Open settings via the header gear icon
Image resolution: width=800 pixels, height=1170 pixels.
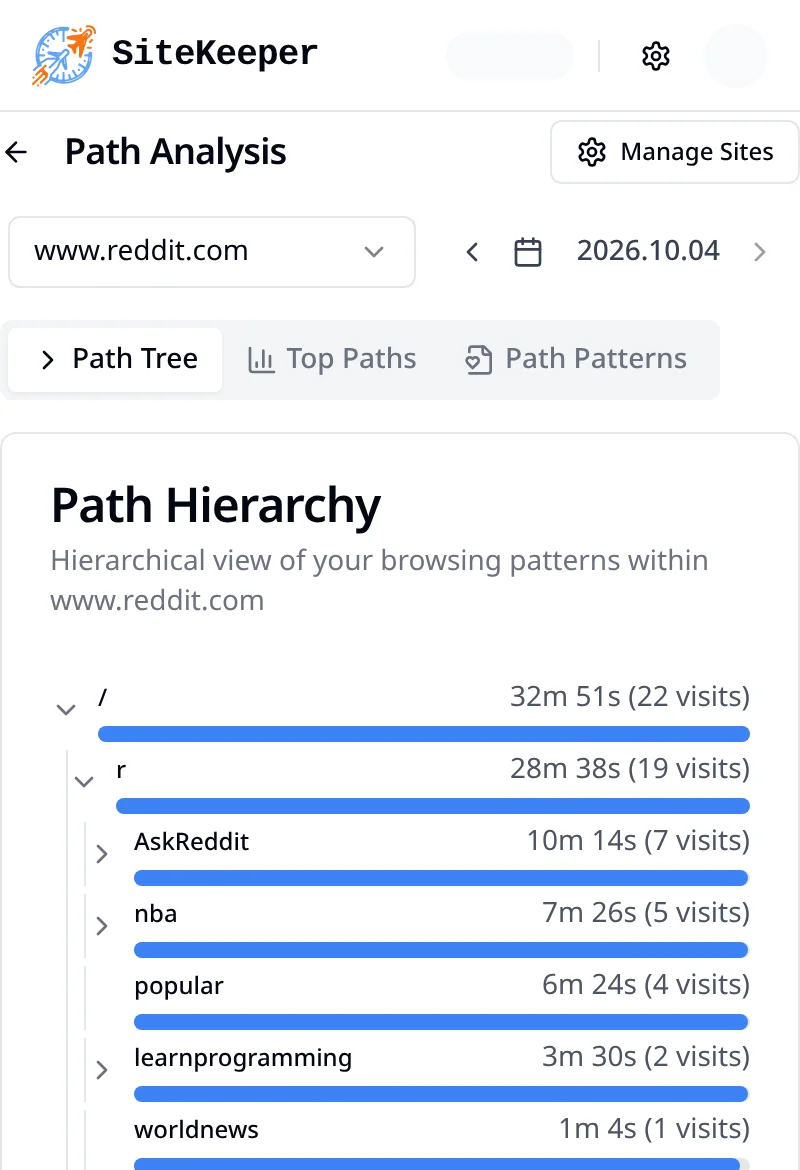656,56
